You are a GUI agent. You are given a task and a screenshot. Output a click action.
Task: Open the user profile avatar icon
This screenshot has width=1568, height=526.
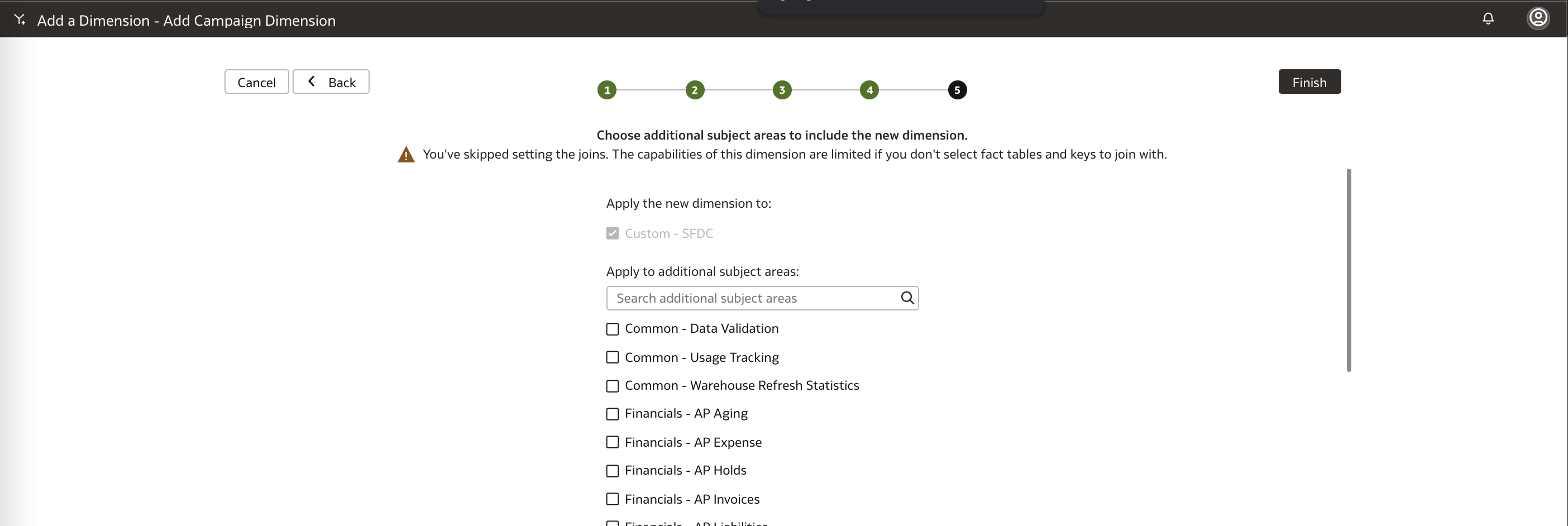1537,18
